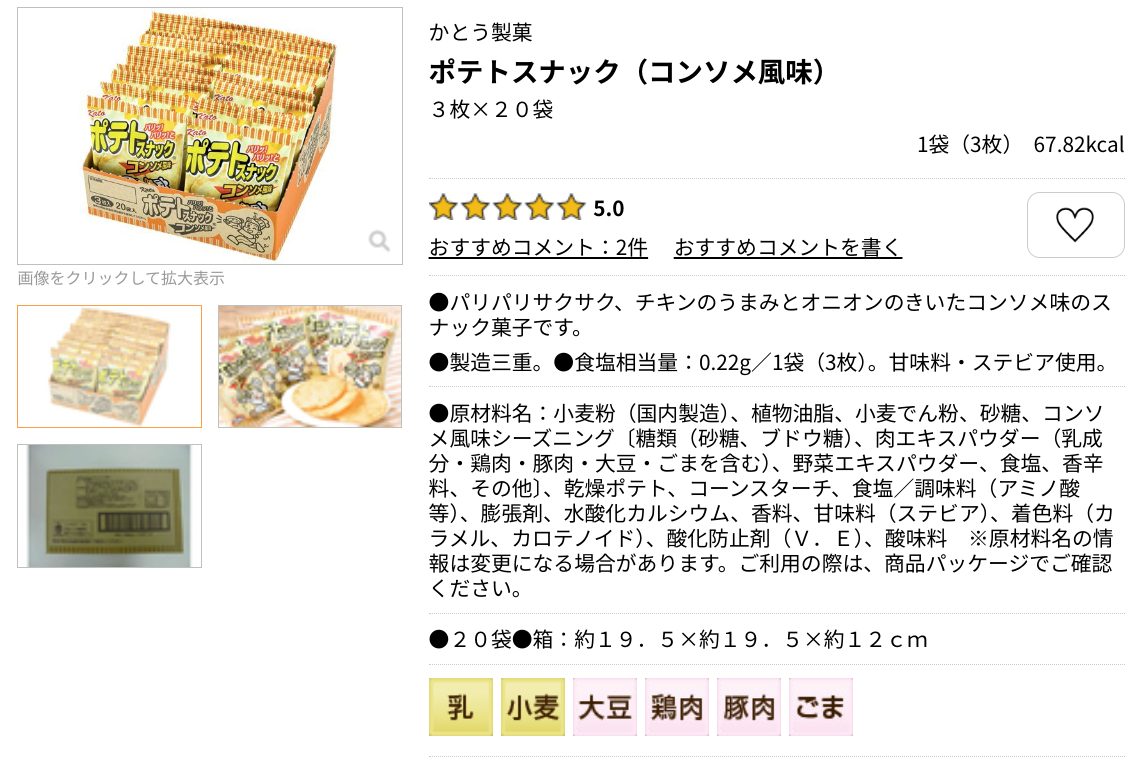Click the ポテトスナック(コンソメ風味) product title

(628, 72)
